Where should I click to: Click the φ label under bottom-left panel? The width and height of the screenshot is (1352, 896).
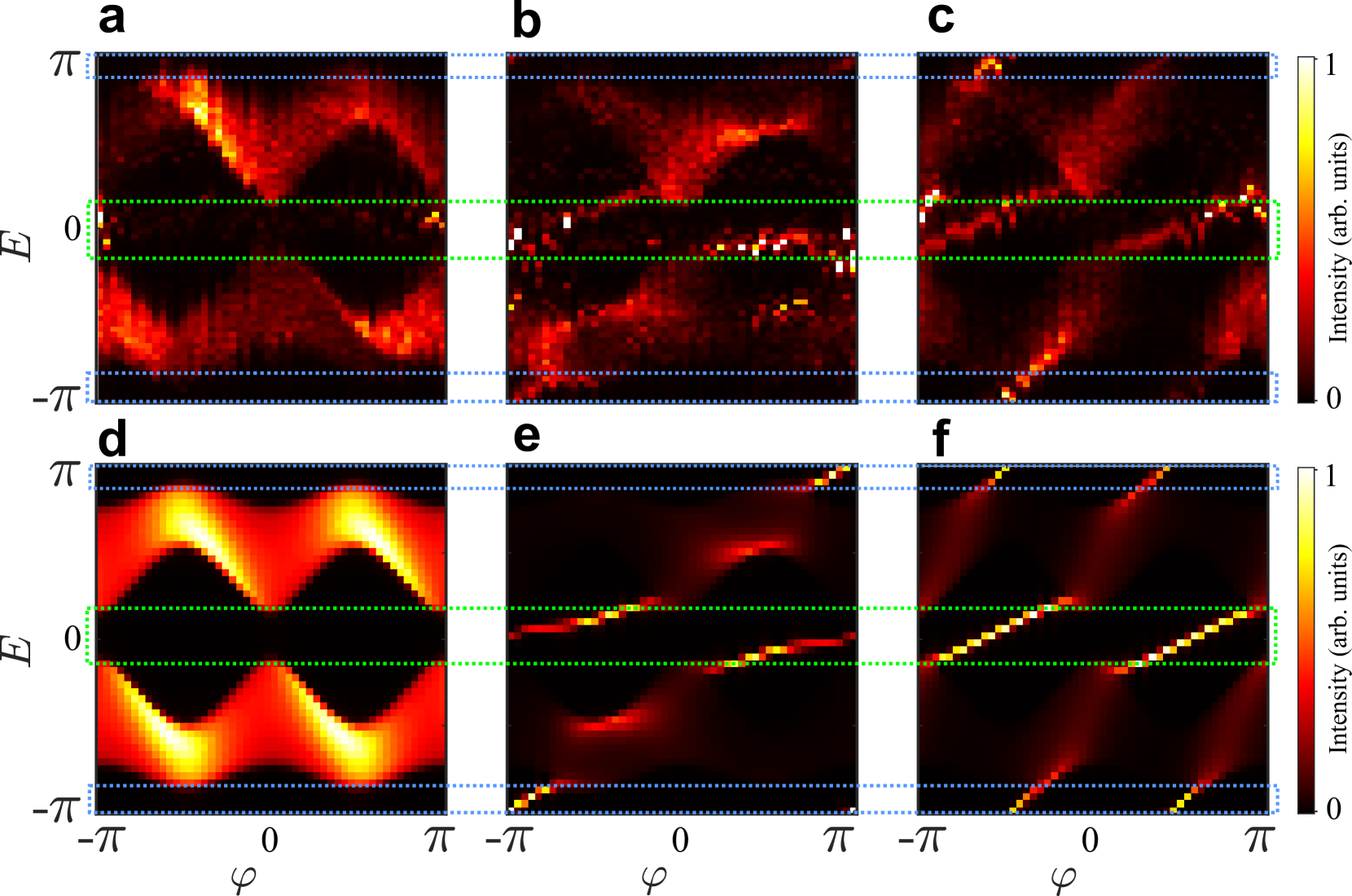click(244, 877)
